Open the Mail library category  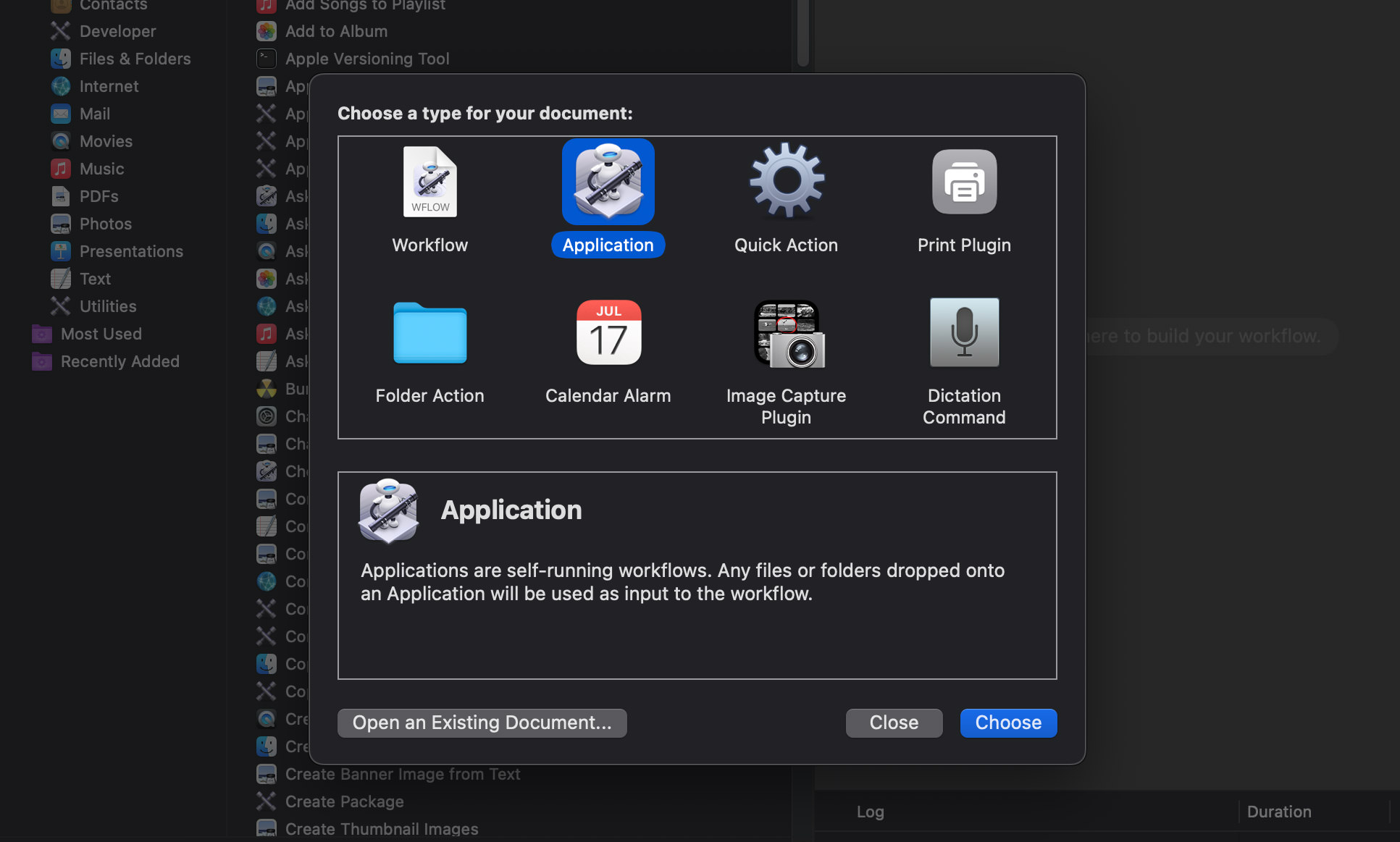coord(80,114)
